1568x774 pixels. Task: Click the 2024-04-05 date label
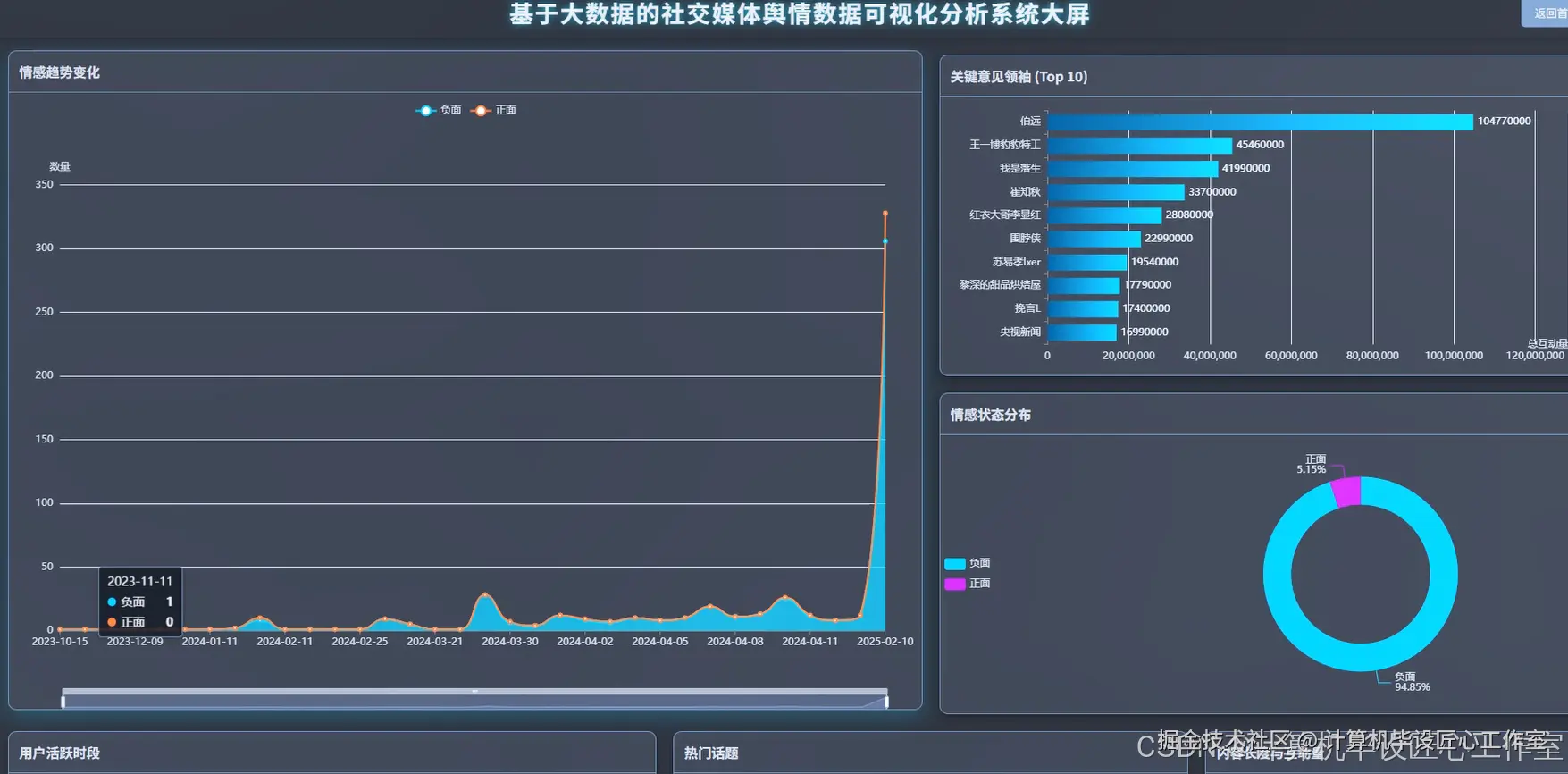[x=660, y=642]
